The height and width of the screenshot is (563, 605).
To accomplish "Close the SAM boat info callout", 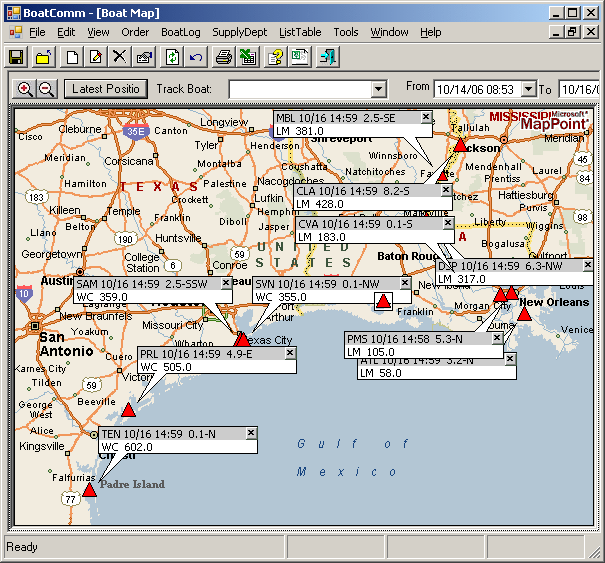I will click(x=226, y=283).
